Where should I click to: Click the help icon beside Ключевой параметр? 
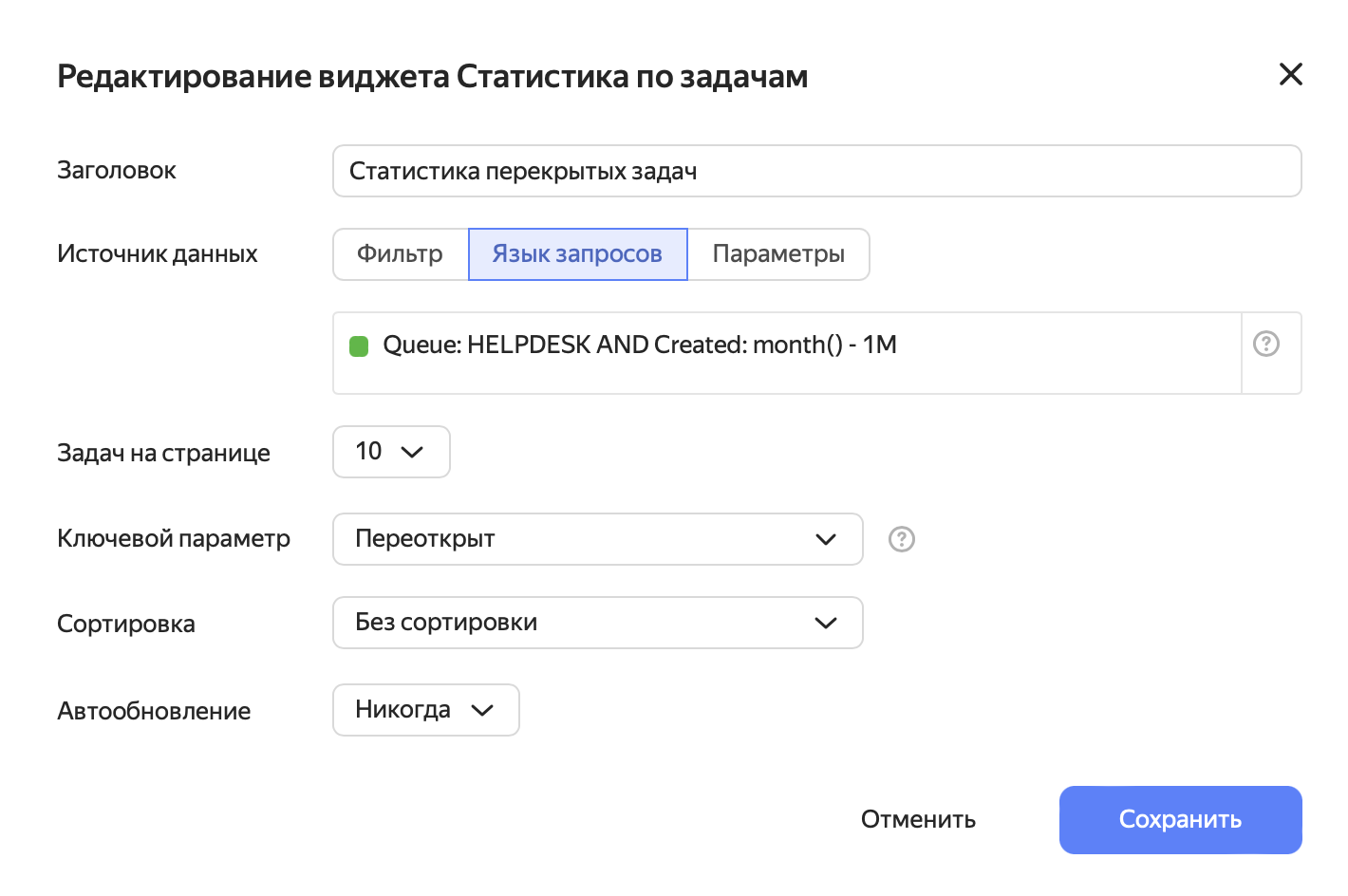901,539
